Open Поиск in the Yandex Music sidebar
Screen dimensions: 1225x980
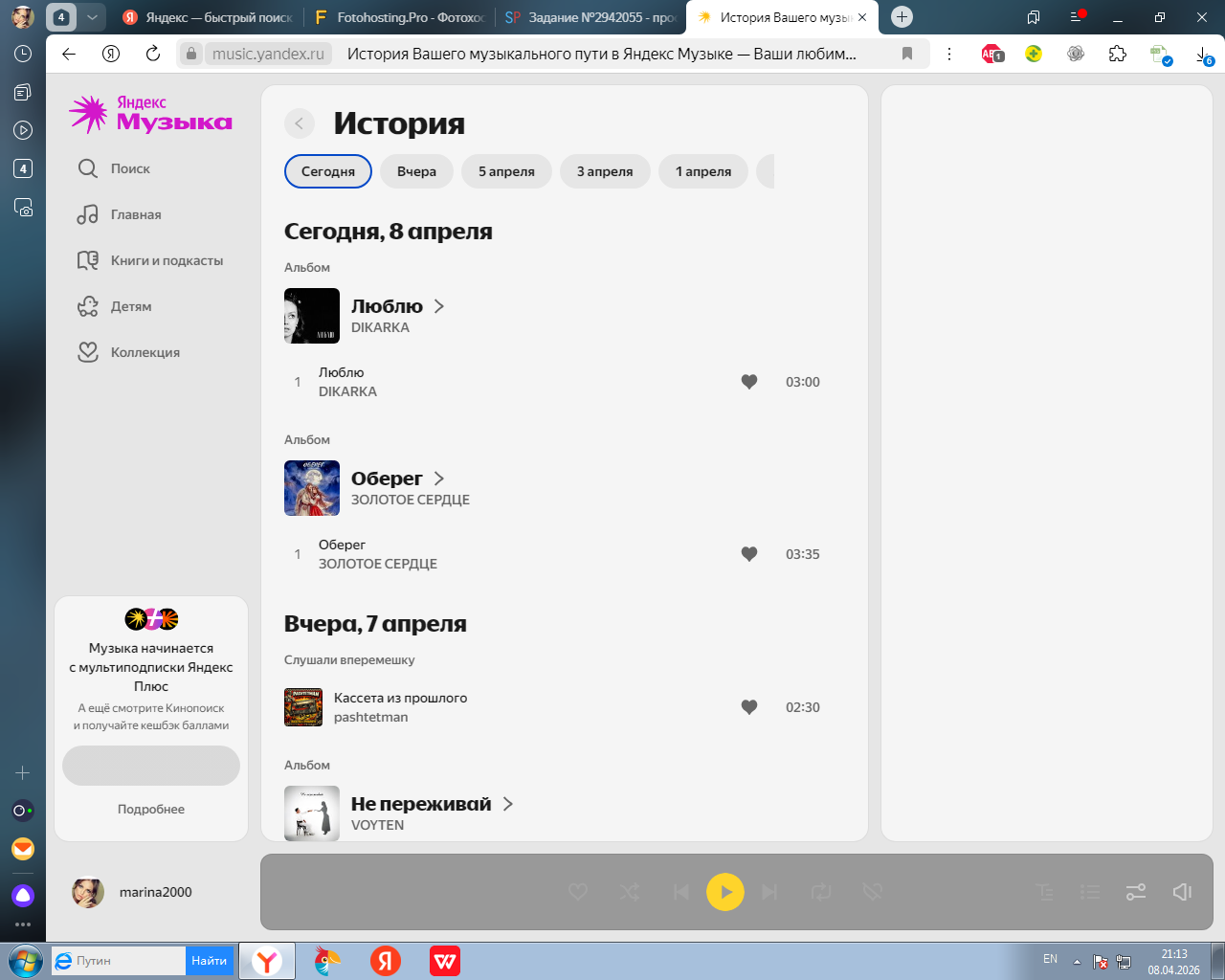[x=114, y=168]
